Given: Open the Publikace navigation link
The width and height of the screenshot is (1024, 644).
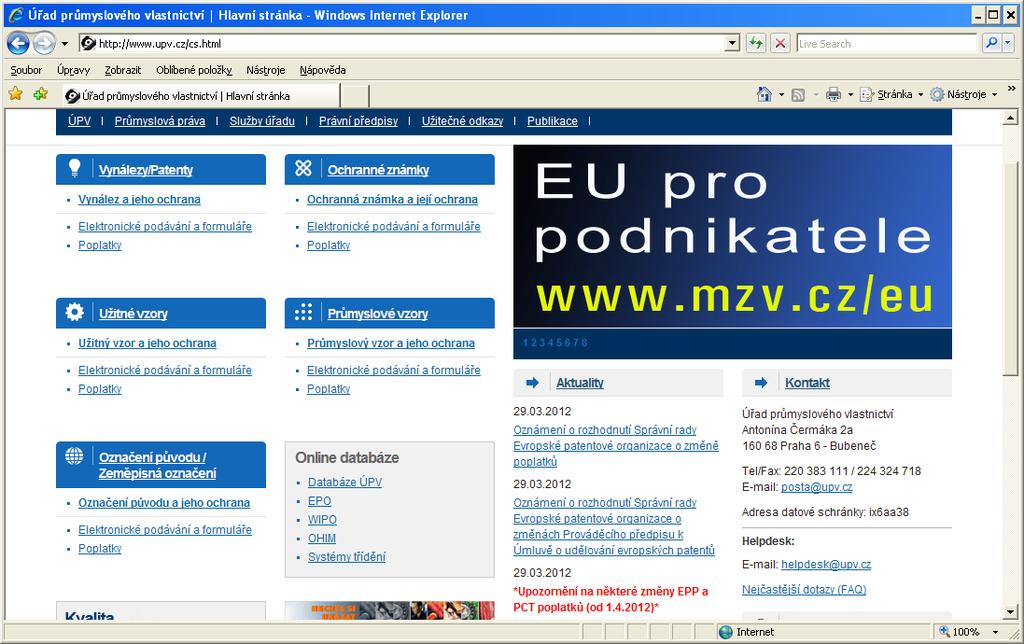Looking at the screenshot, I should [x=552, y=121].
